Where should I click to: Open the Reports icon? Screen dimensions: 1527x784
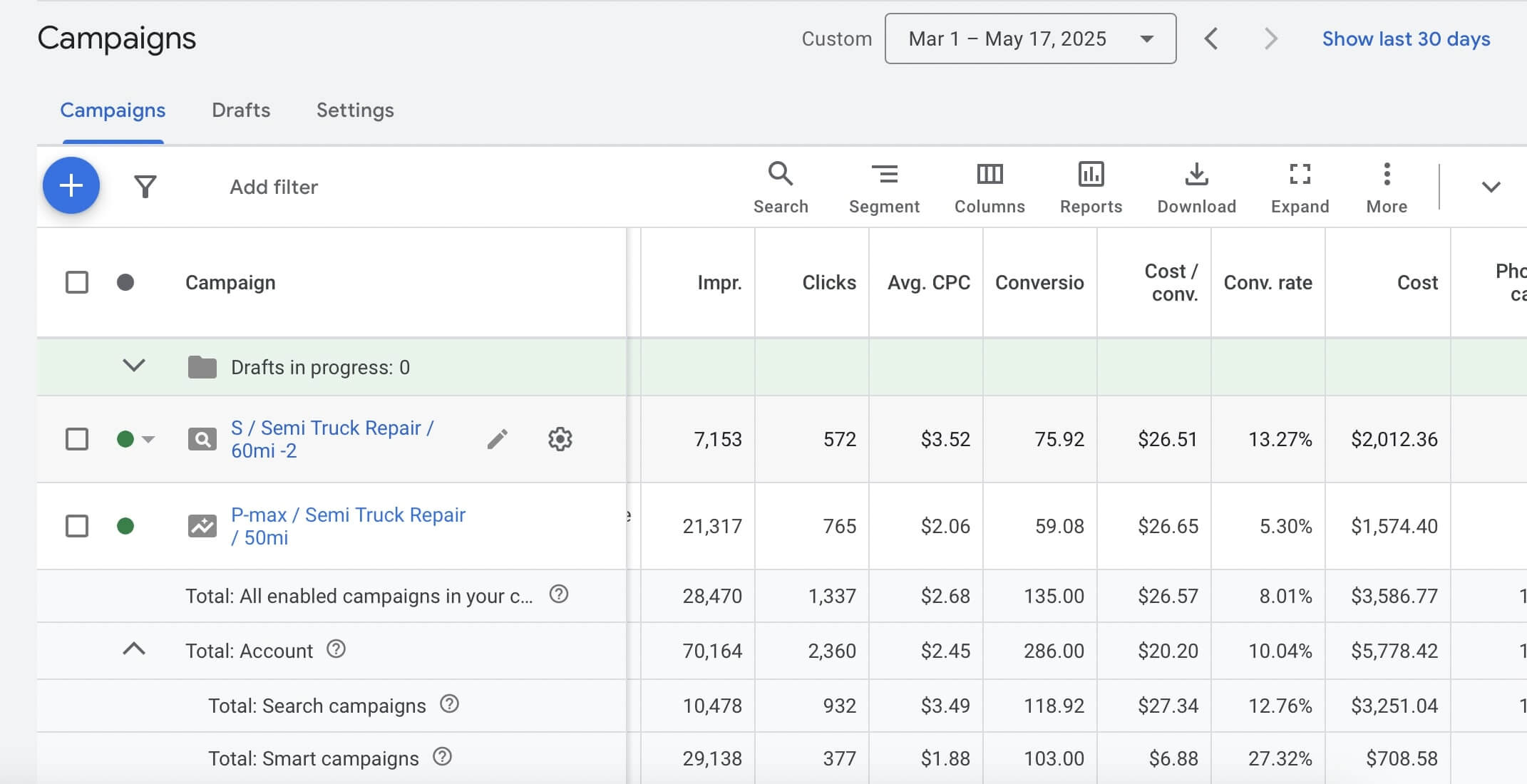[1091, 188]
